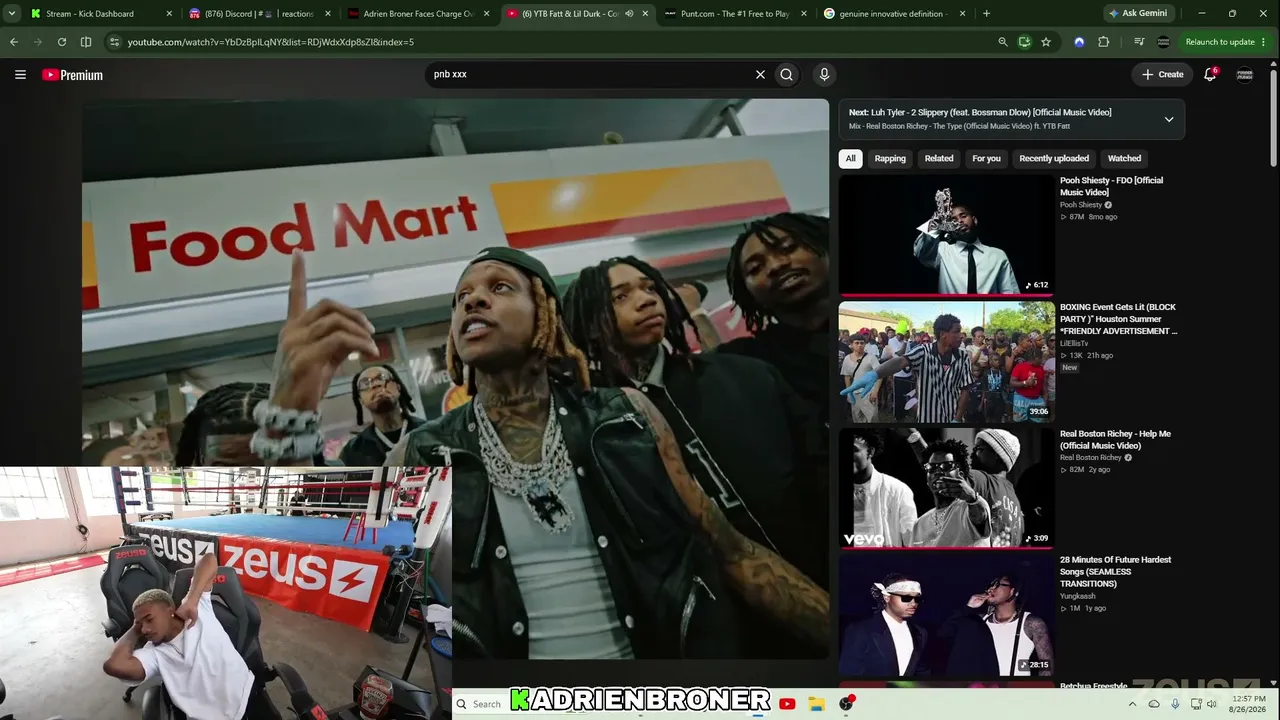Click the blue extension icon beside the bookmark star
Viewport: 1280px width, 720px height.
[x=1079, y=42]
